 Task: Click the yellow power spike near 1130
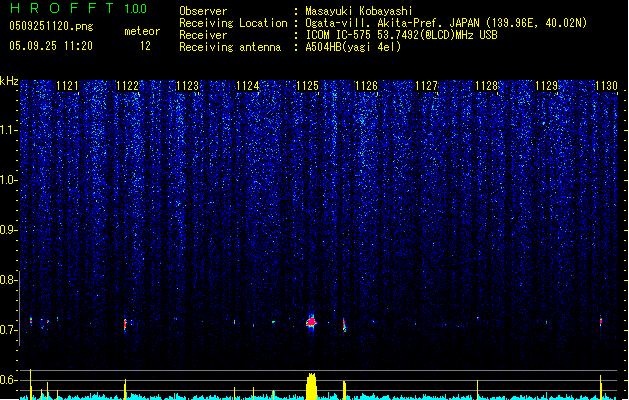click(601, 387)
